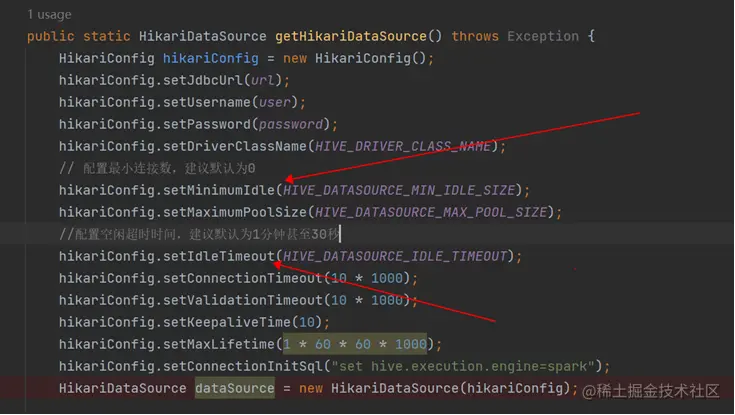Click 'new HikariDataSource(hikariConfig)' constructor call

[x=435, y=388]
